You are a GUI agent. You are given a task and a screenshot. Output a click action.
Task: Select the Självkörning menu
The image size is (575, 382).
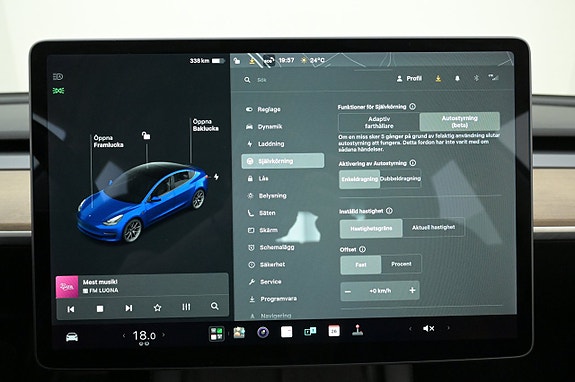coord(283,161)
